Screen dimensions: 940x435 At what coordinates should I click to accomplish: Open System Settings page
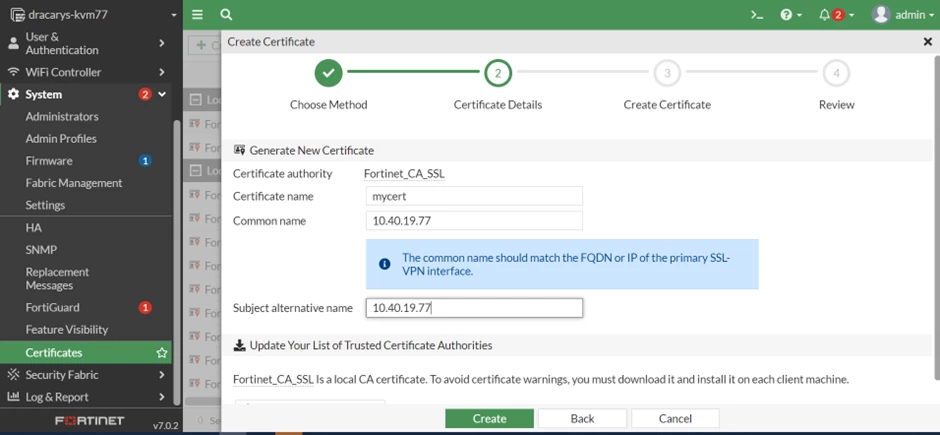[x=45, y=205]
